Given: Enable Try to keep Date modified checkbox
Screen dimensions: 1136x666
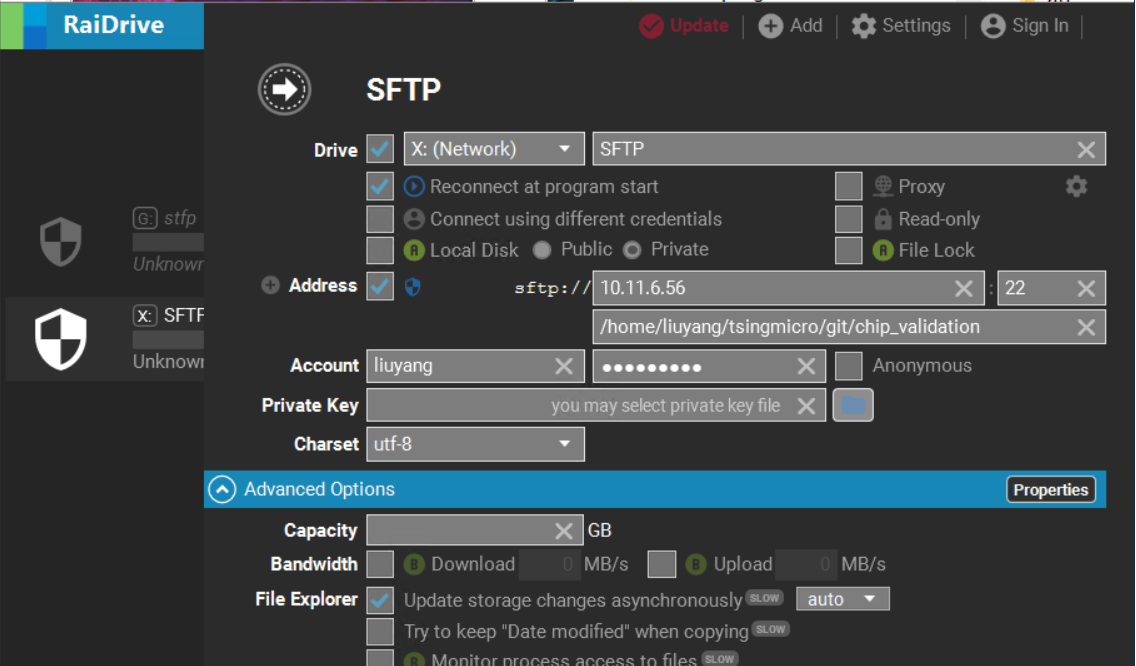Looking at the screenshot, I should 380,631.
